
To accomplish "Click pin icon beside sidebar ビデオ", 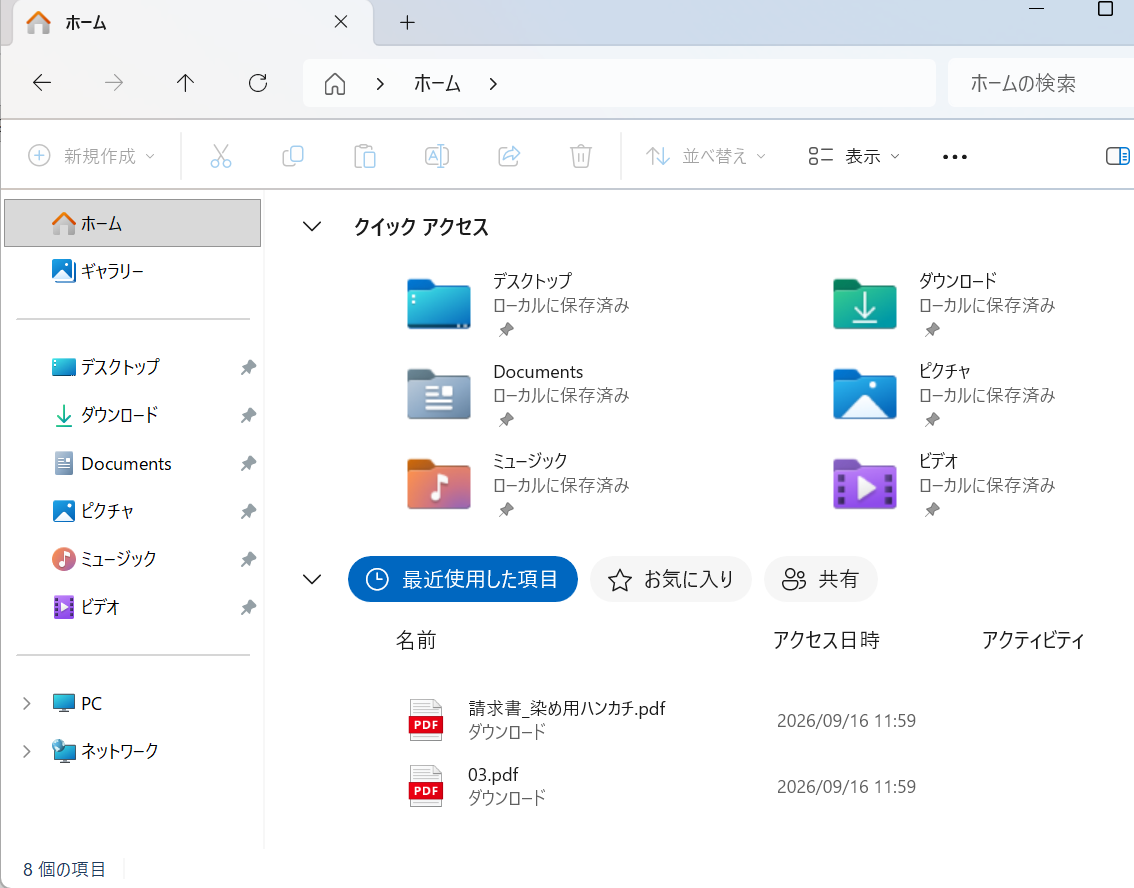I will point(248,607).
